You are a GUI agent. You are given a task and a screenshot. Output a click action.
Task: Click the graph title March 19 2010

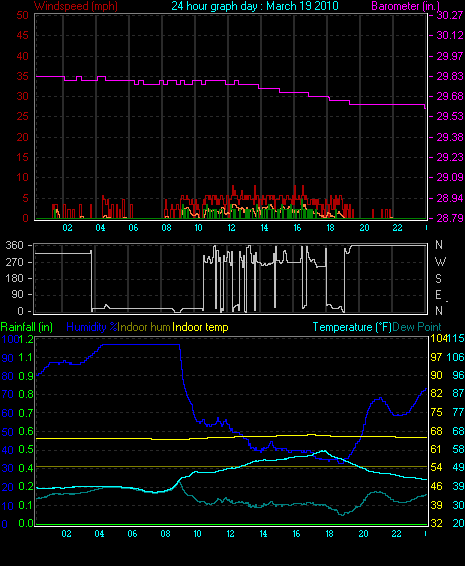255,6
